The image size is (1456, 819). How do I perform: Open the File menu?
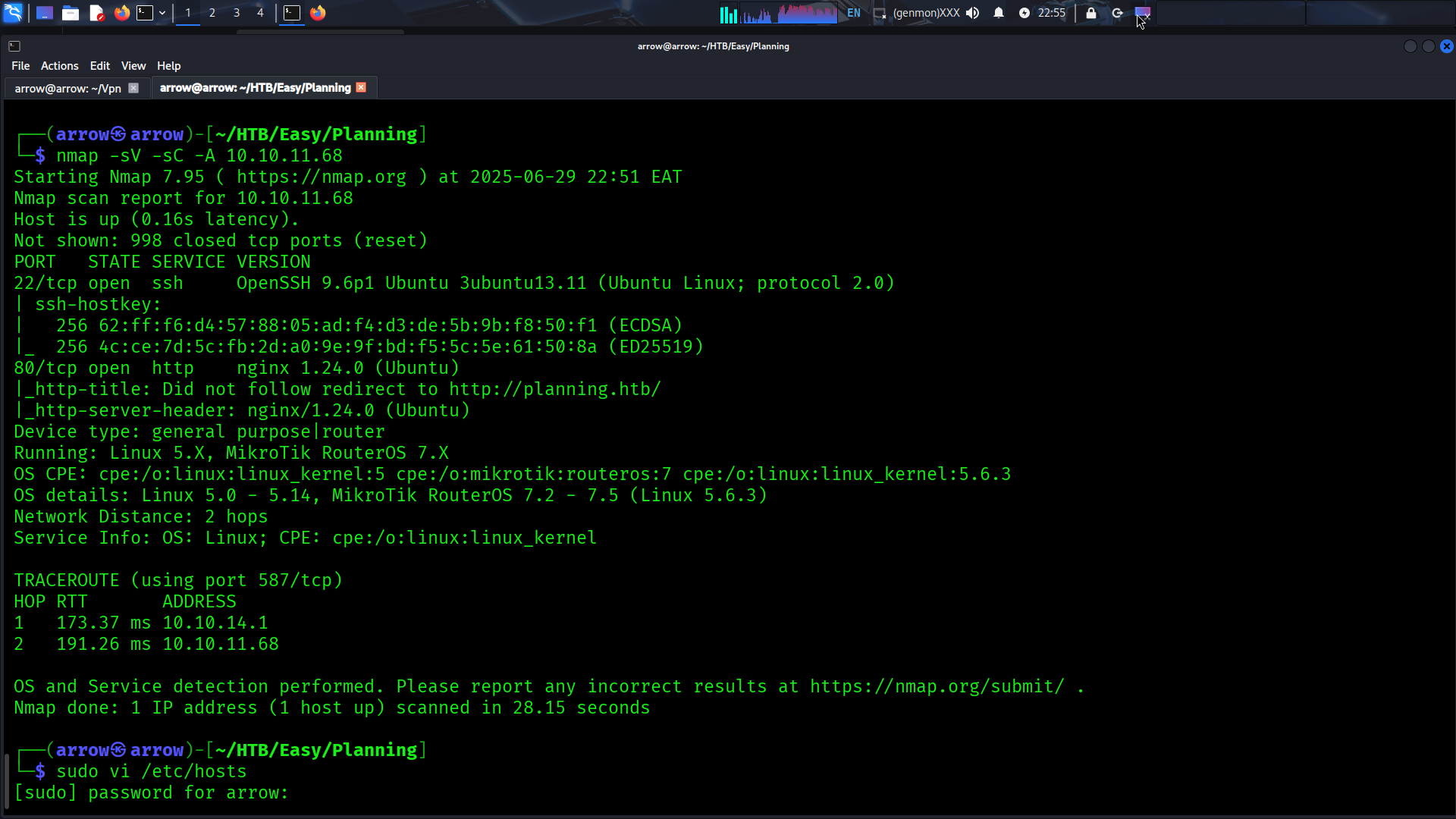[20, 66]
